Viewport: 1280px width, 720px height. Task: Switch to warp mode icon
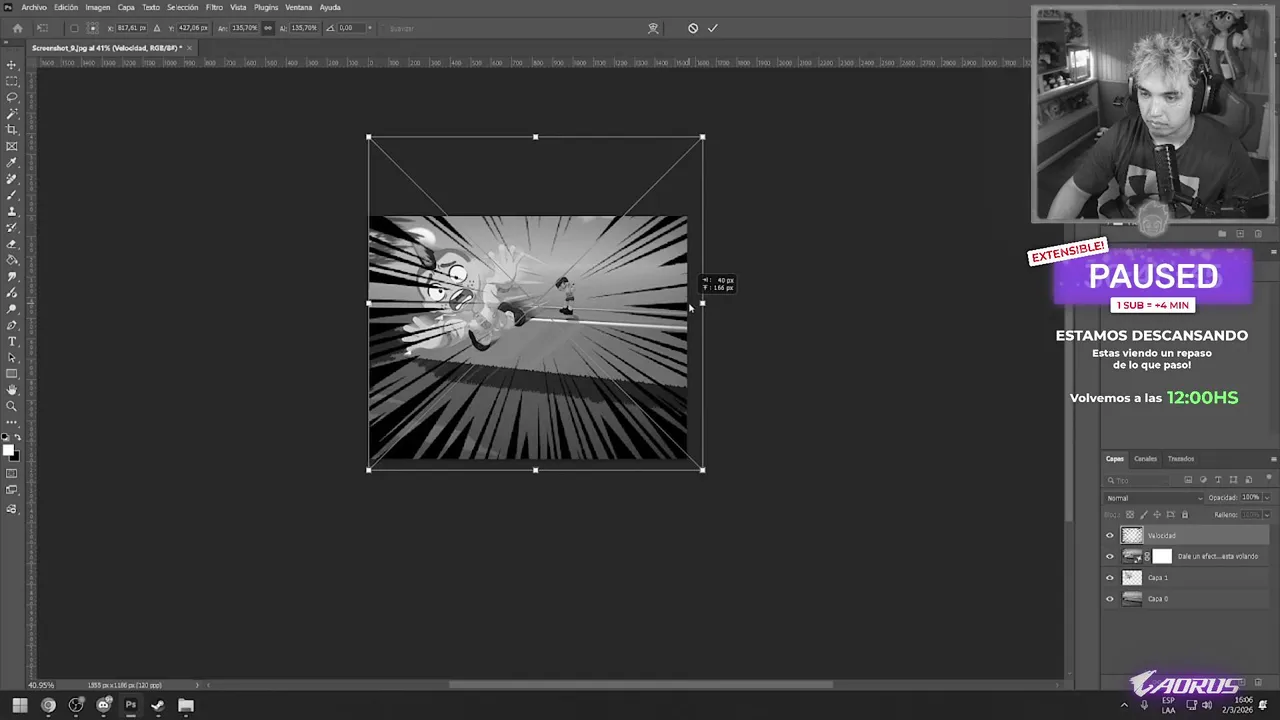pyautogui.click(x=653, y=28)
